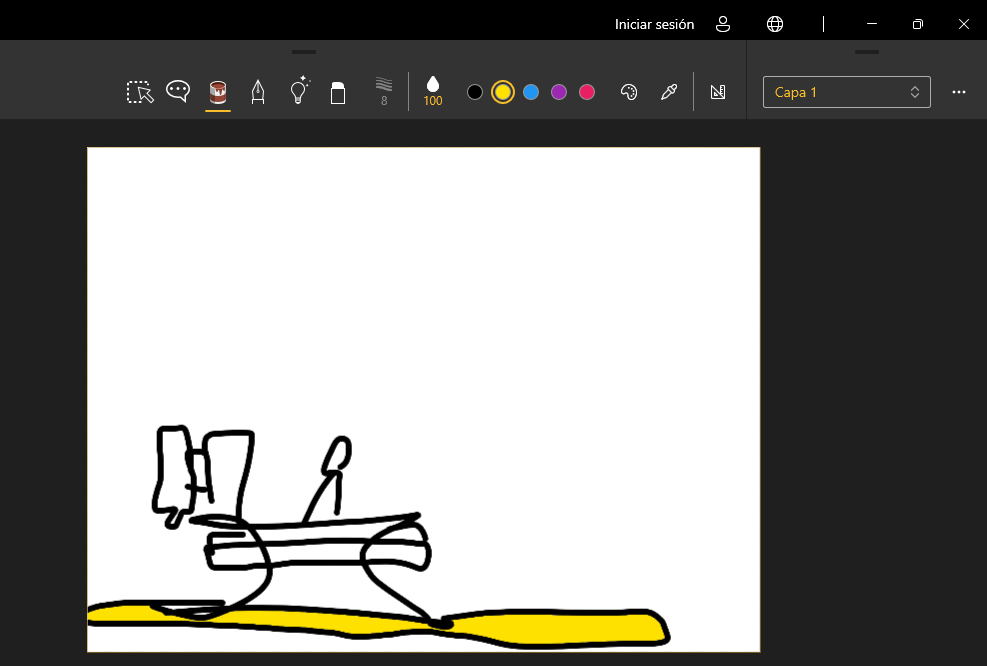Select the lightbulb magic tool
Image resolution: width=987 pixels, height=666 pixels.
299,91
